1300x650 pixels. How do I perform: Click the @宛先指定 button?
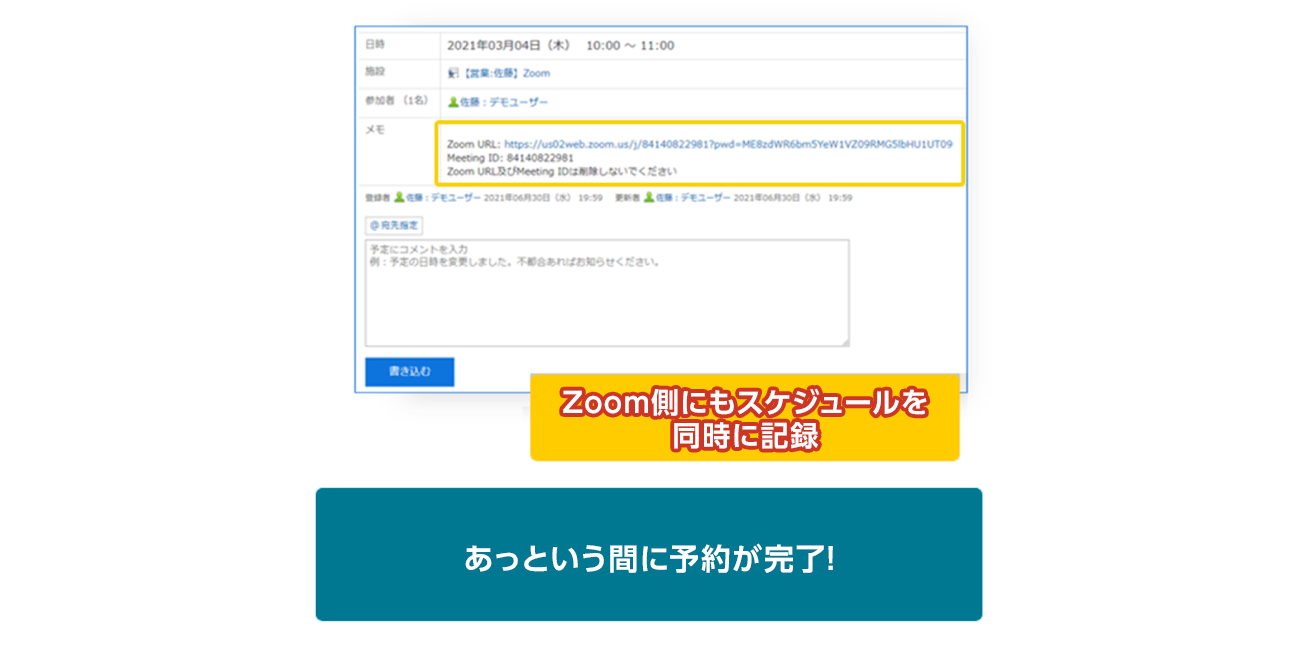tap(394, 226)
